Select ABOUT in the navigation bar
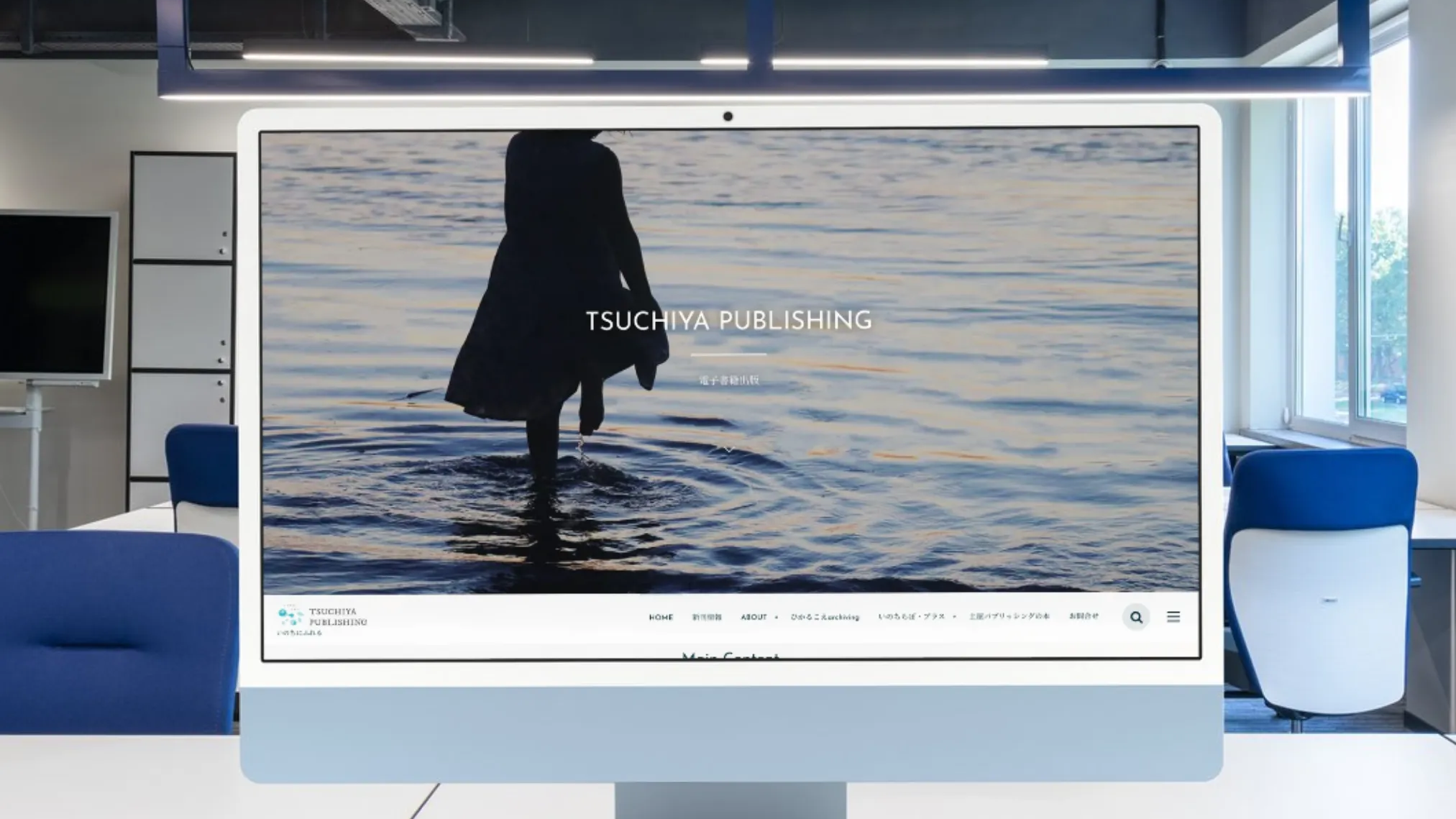This screenshot has width=1456, height=819. point(754,618)
